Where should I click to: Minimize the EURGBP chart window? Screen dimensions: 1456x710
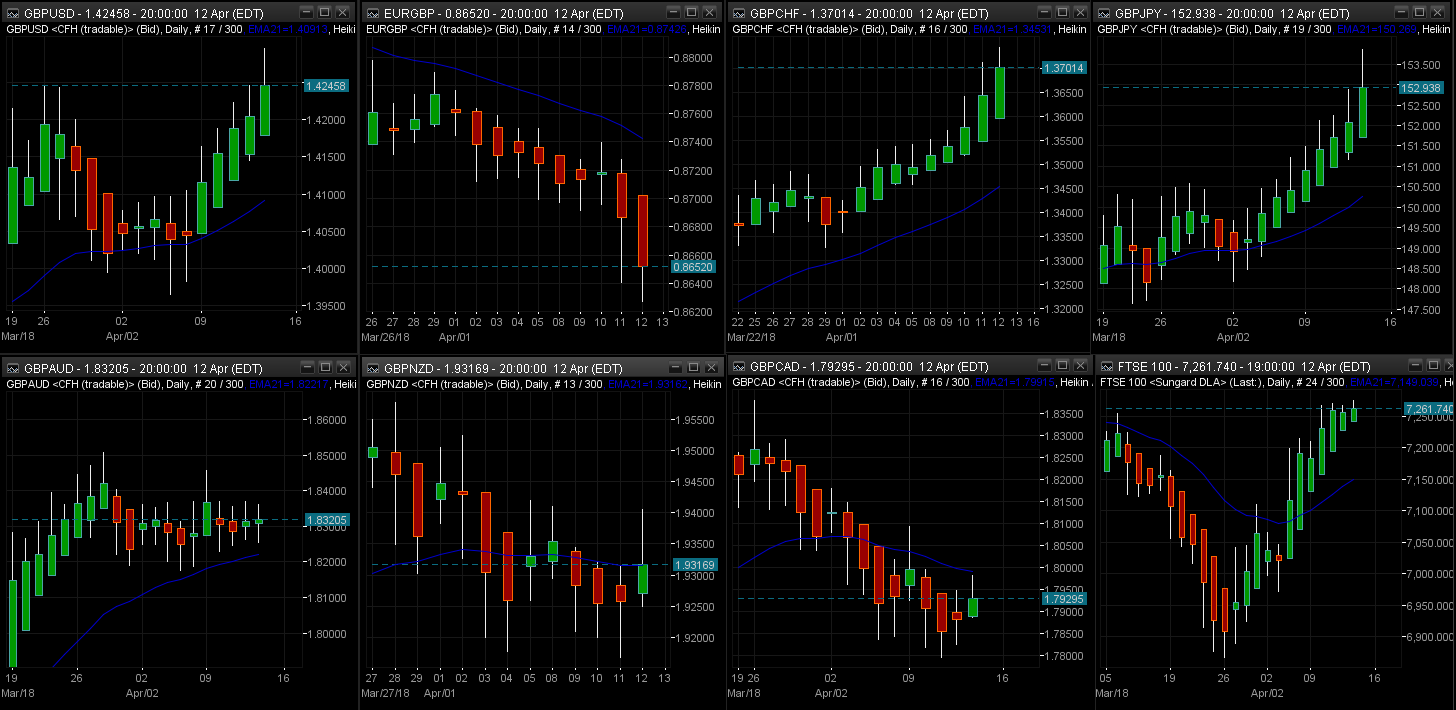668,13
